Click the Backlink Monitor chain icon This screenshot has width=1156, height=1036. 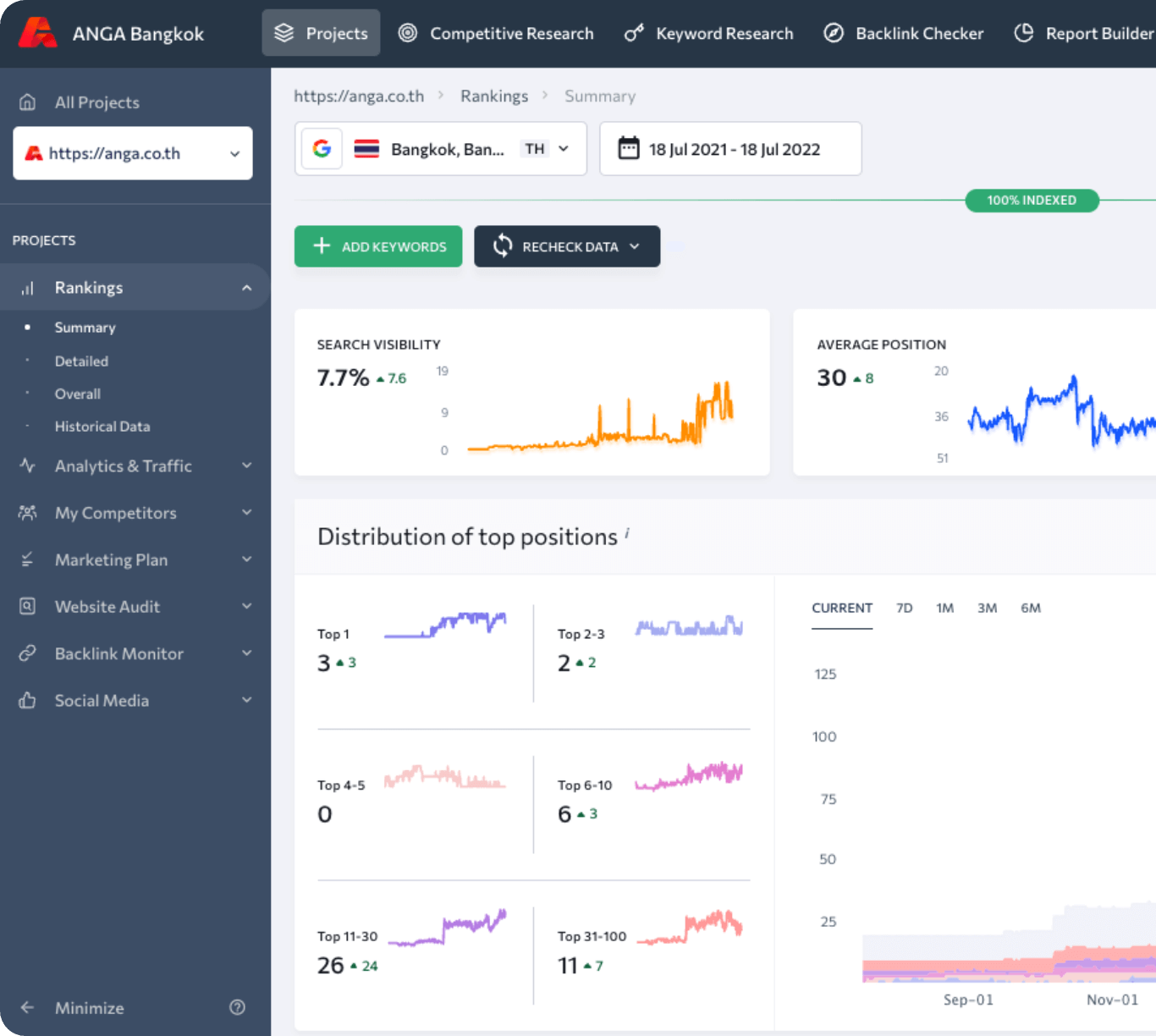28,653
